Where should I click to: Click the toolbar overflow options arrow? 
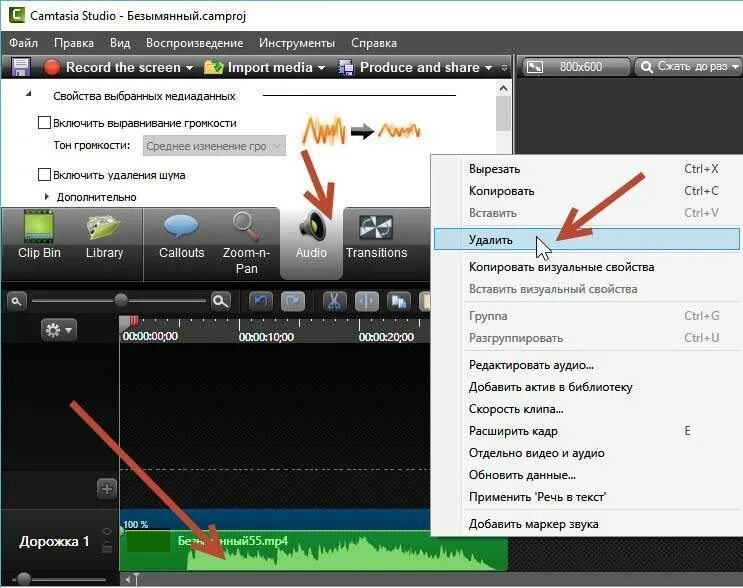coord(504,68)
